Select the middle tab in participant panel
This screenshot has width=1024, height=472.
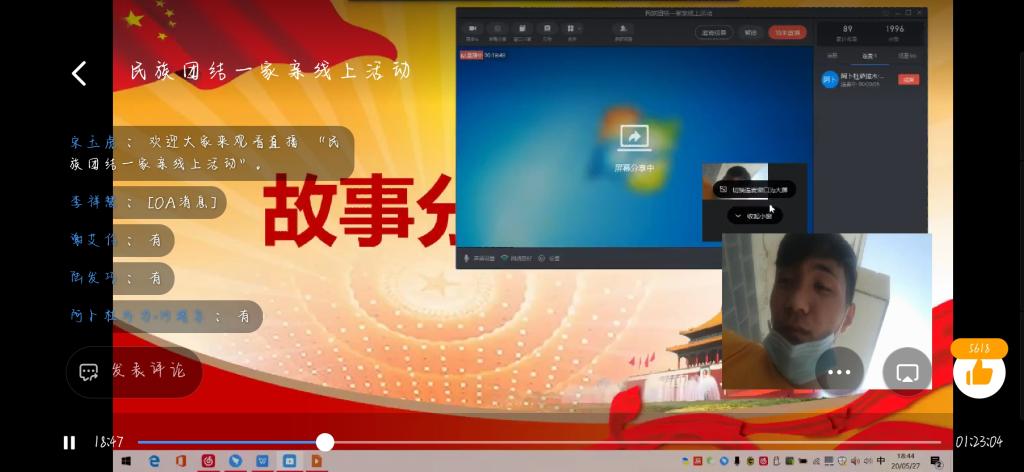869,56
